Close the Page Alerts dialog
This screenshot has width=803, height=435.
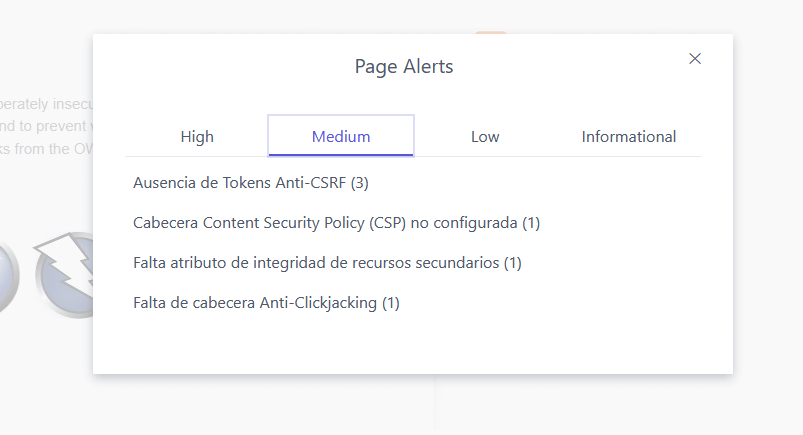[x=695, y=59]
